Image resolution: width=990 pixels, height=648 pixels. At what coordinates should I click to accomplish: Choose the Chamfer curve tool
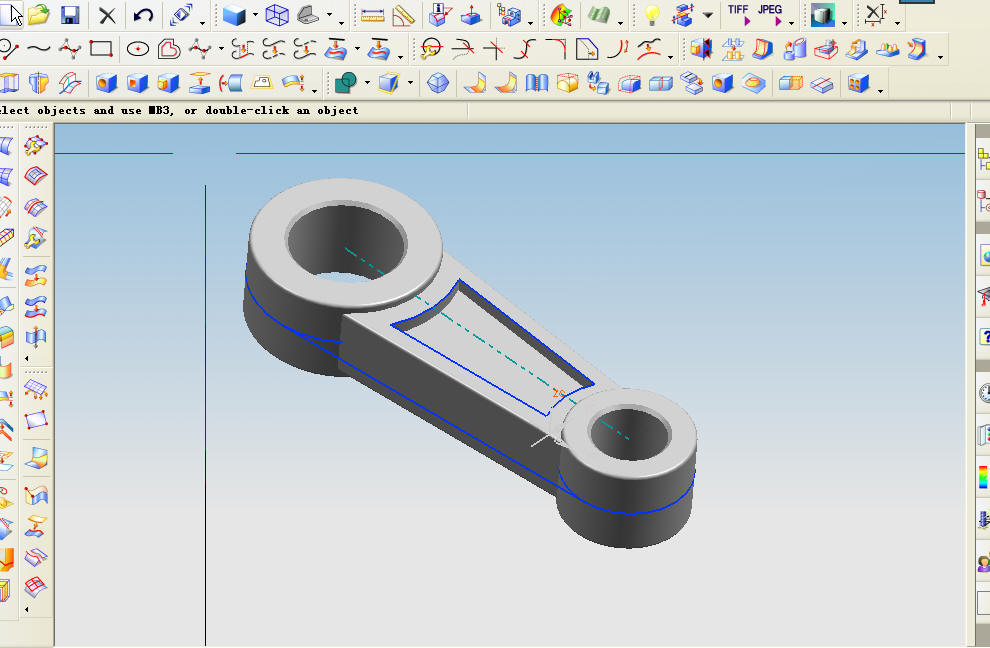[x=587, y=49]
